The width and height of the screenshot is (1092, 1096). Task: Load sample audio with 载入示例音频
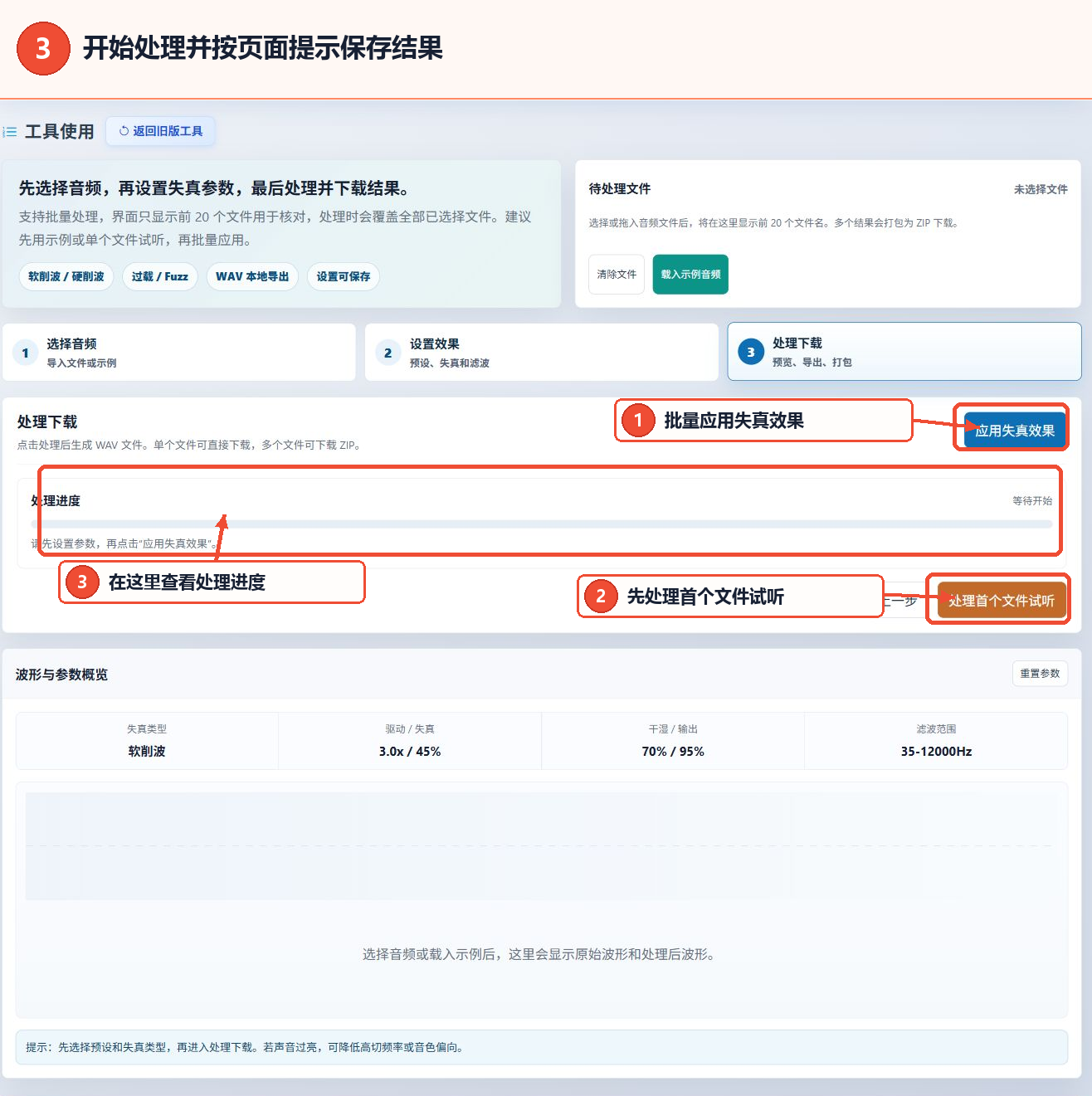point(690,274)
